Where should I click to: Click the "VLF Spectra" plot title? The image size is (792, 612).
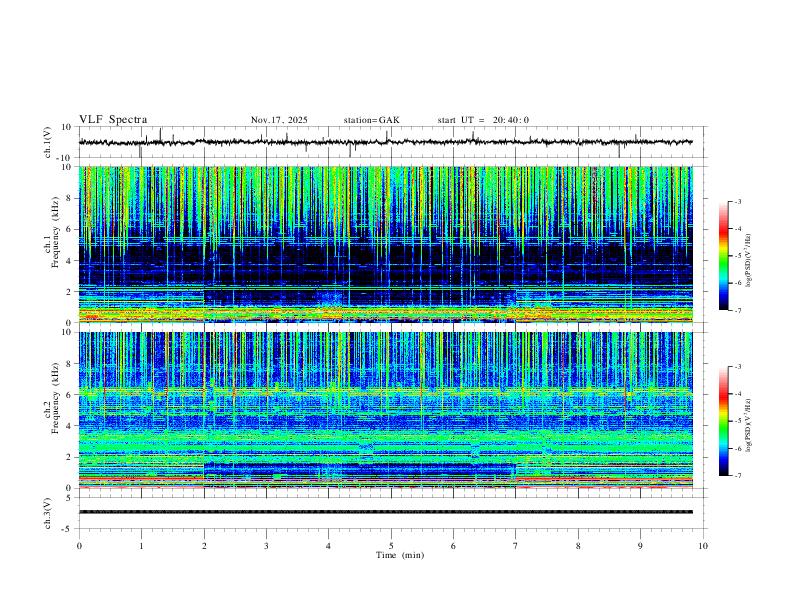[113, 120]
